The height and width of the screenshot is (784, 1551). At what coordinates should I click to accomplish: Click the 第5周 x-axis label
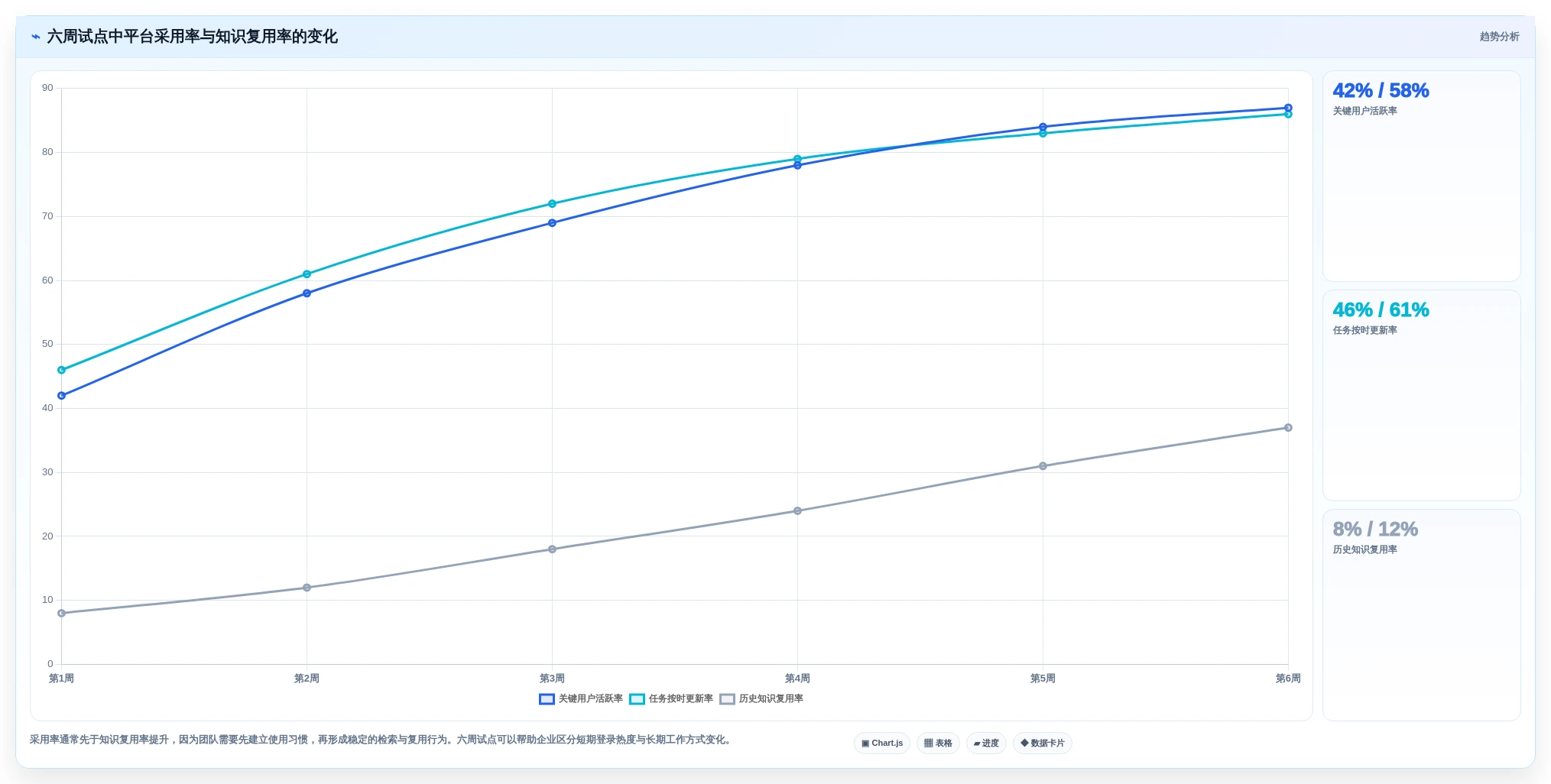1043,679
